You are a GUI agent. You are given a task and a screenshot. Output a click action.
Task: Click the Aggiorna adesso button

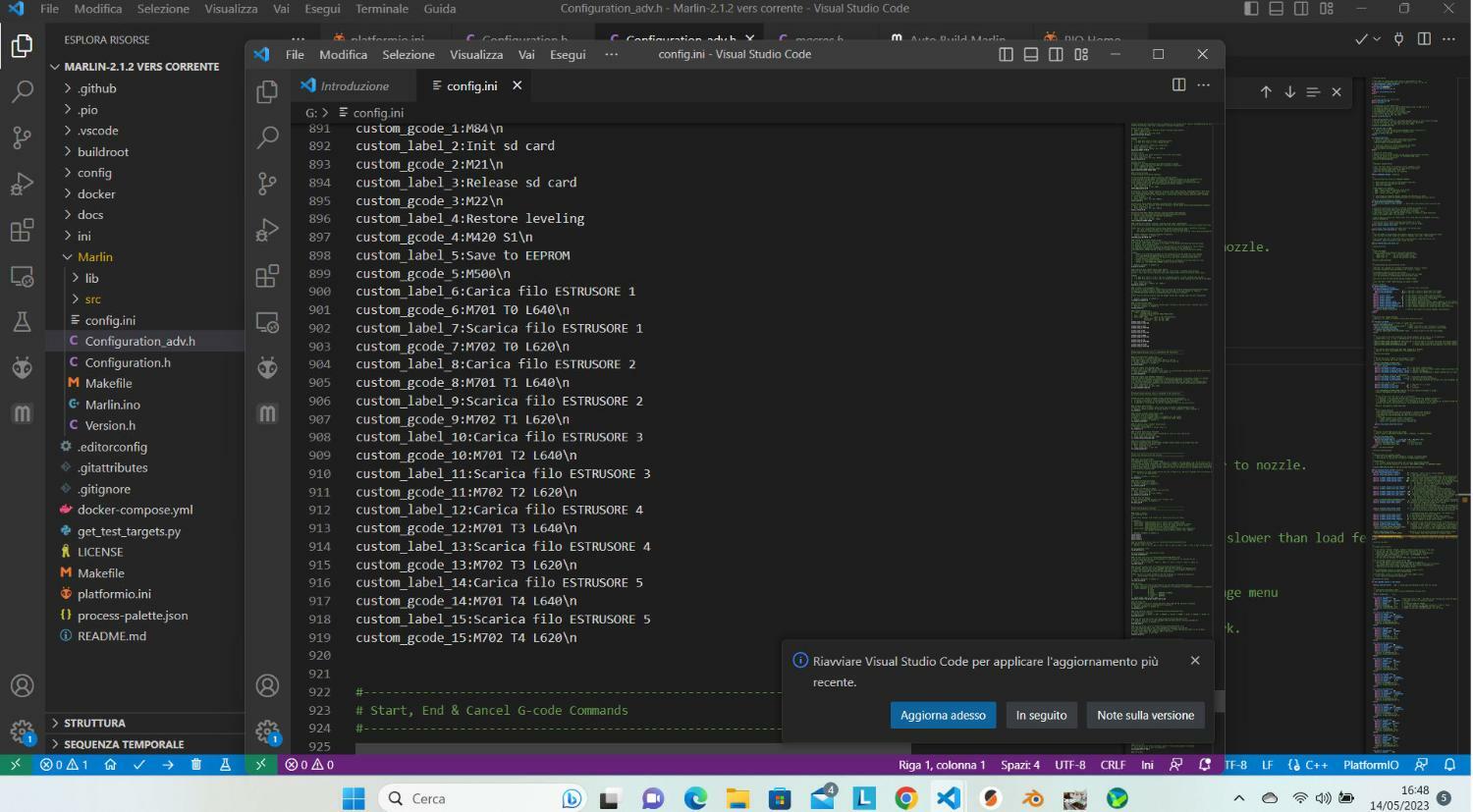[943, 716]
